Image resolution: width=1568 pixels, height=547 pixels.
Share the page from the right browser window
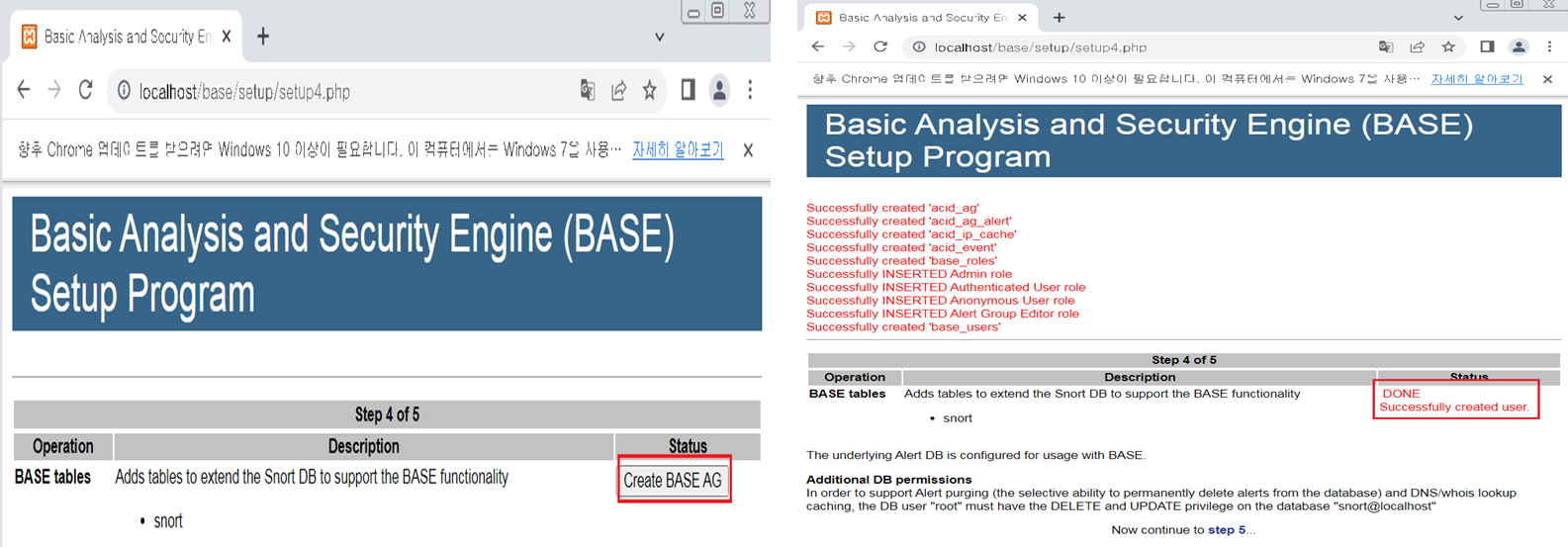[x=1417, y=46]
